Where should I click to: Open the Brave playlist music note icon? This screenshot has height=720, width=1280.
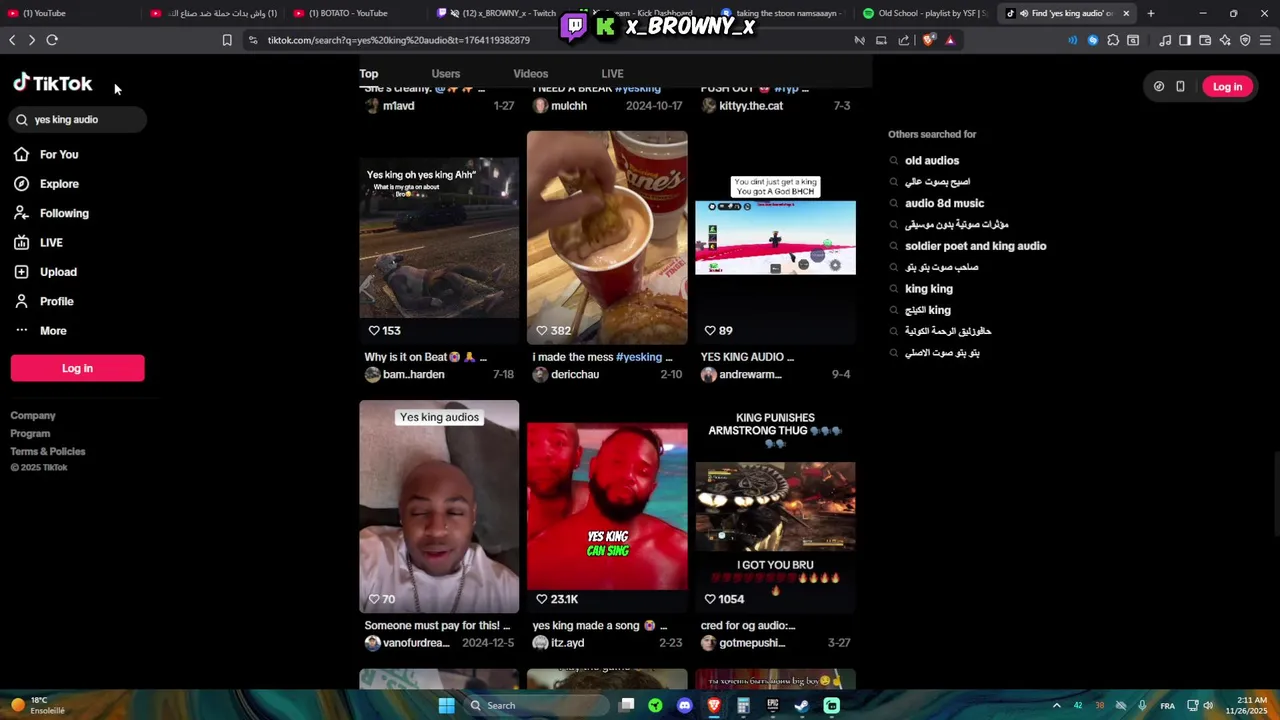[x=1165, y=40]
